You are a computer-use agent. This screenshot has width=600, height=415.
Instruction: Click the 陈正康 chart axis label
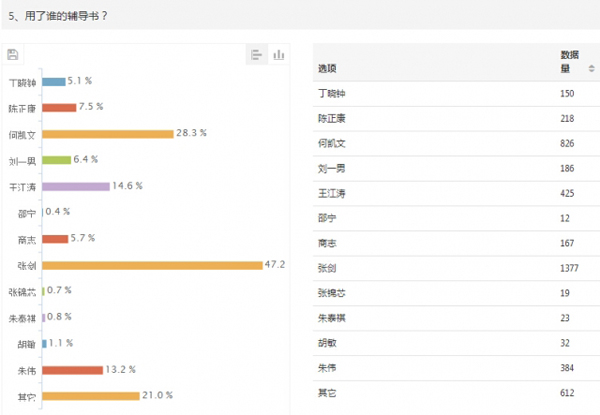pos(22,109)
